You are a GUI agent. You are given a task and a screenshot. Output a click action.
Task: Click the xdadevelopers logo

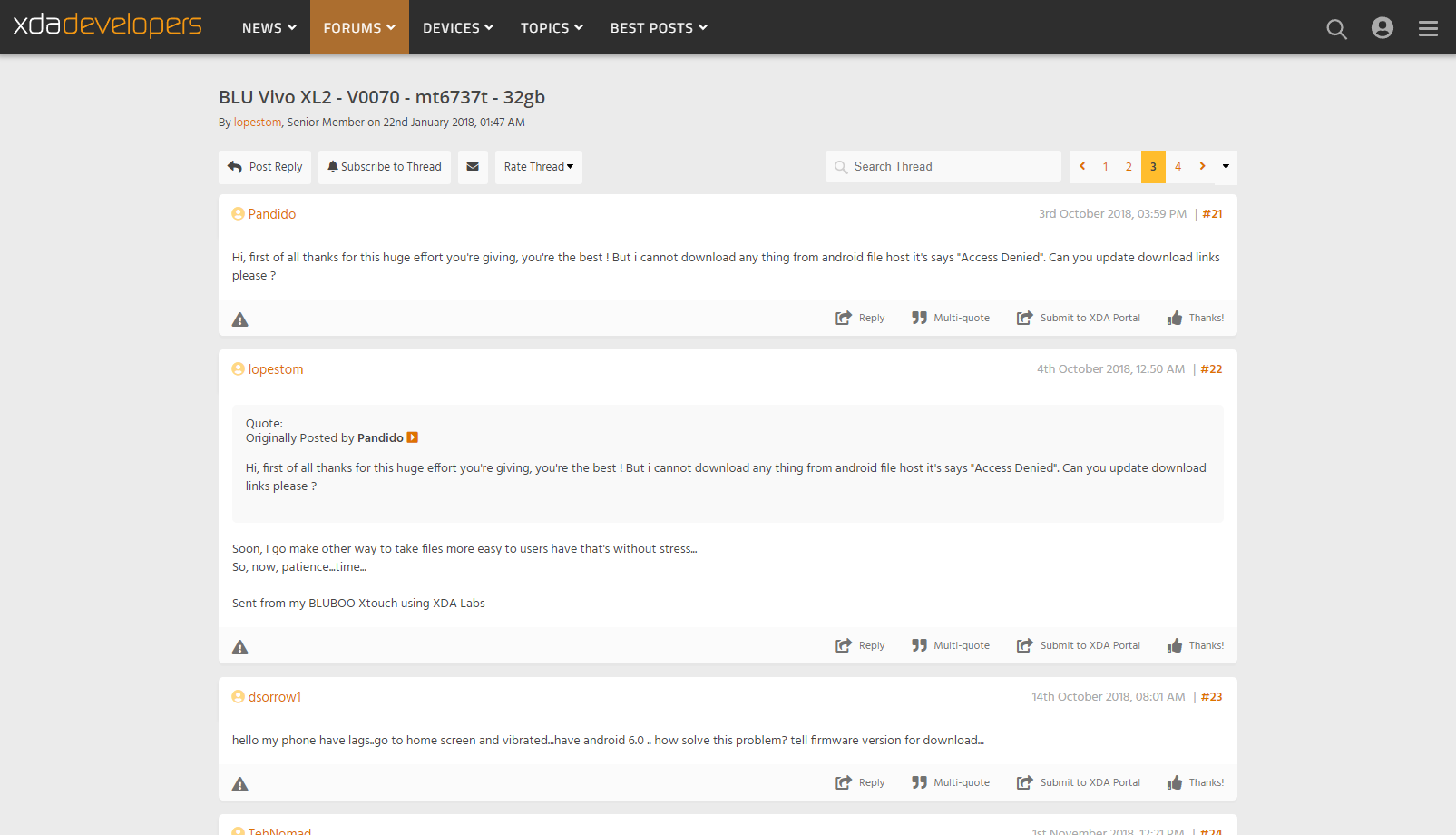tap(106, 26)
